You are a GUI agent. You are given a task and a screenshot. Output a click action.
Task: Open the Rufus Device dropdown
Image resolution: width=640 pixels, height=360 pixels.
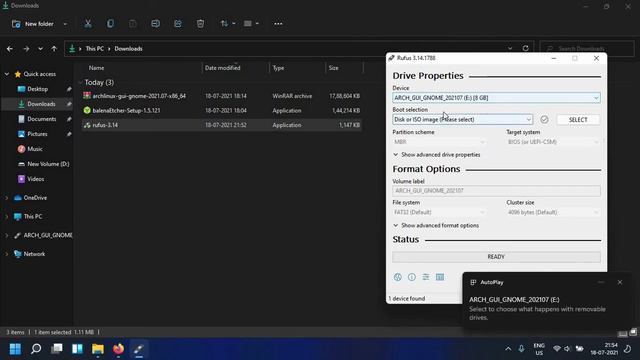click(x=496, y=98)
